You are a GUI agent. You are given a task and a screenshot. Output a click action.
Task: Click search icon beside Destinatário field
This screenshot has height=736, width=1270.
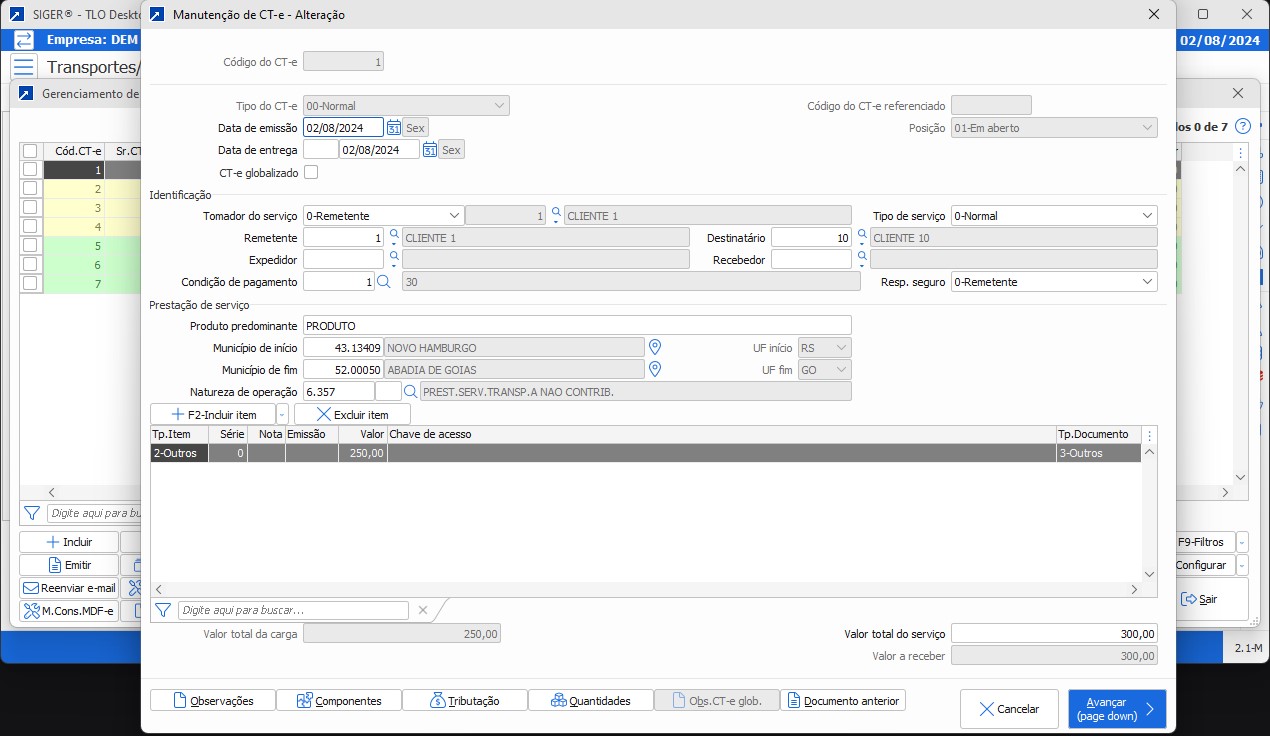(862, 237)
